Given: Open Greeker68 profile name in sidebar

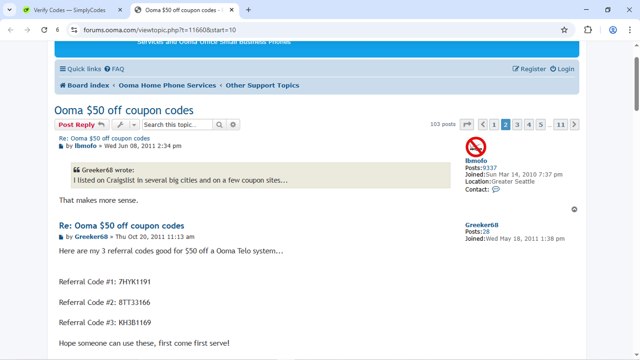Looking at the screenshot, I should click(x=482, y=225).
